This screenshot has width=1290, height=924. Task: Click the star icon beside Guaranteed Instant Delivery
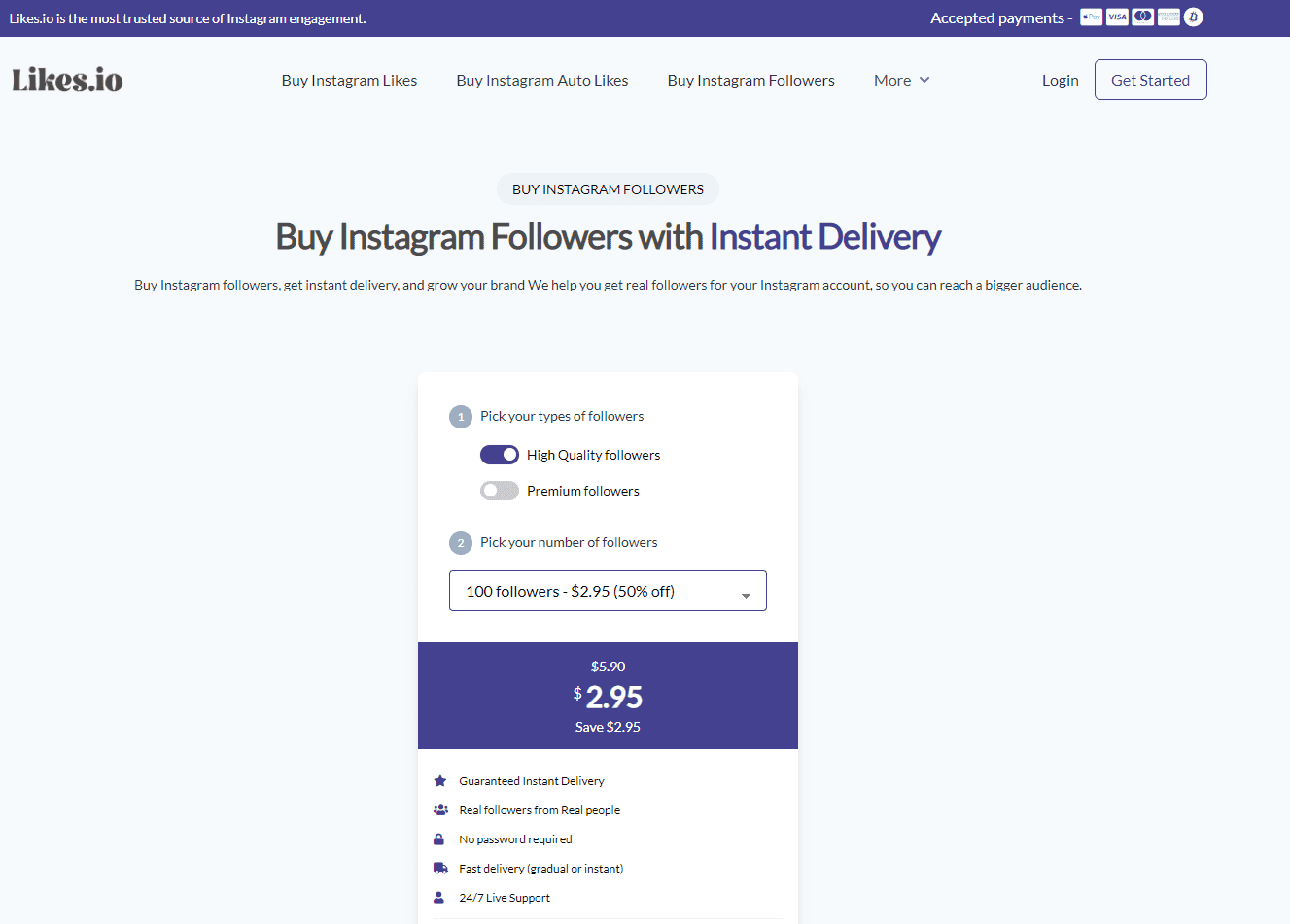pos(440,780)
